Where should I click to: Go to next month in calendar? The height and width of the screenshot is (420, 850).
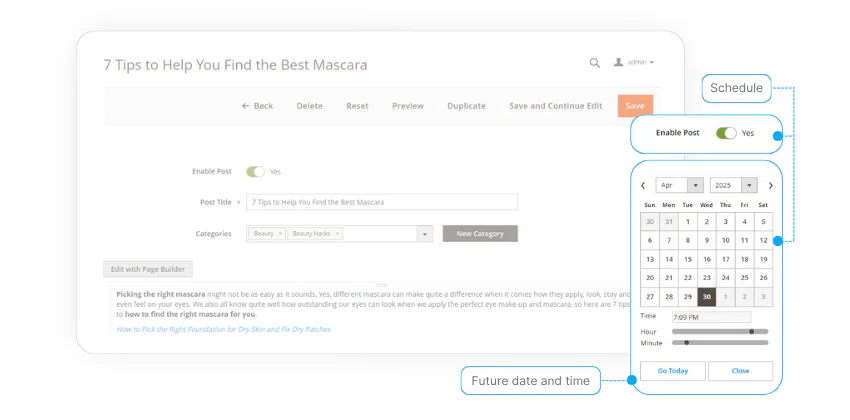click(770, 186)
